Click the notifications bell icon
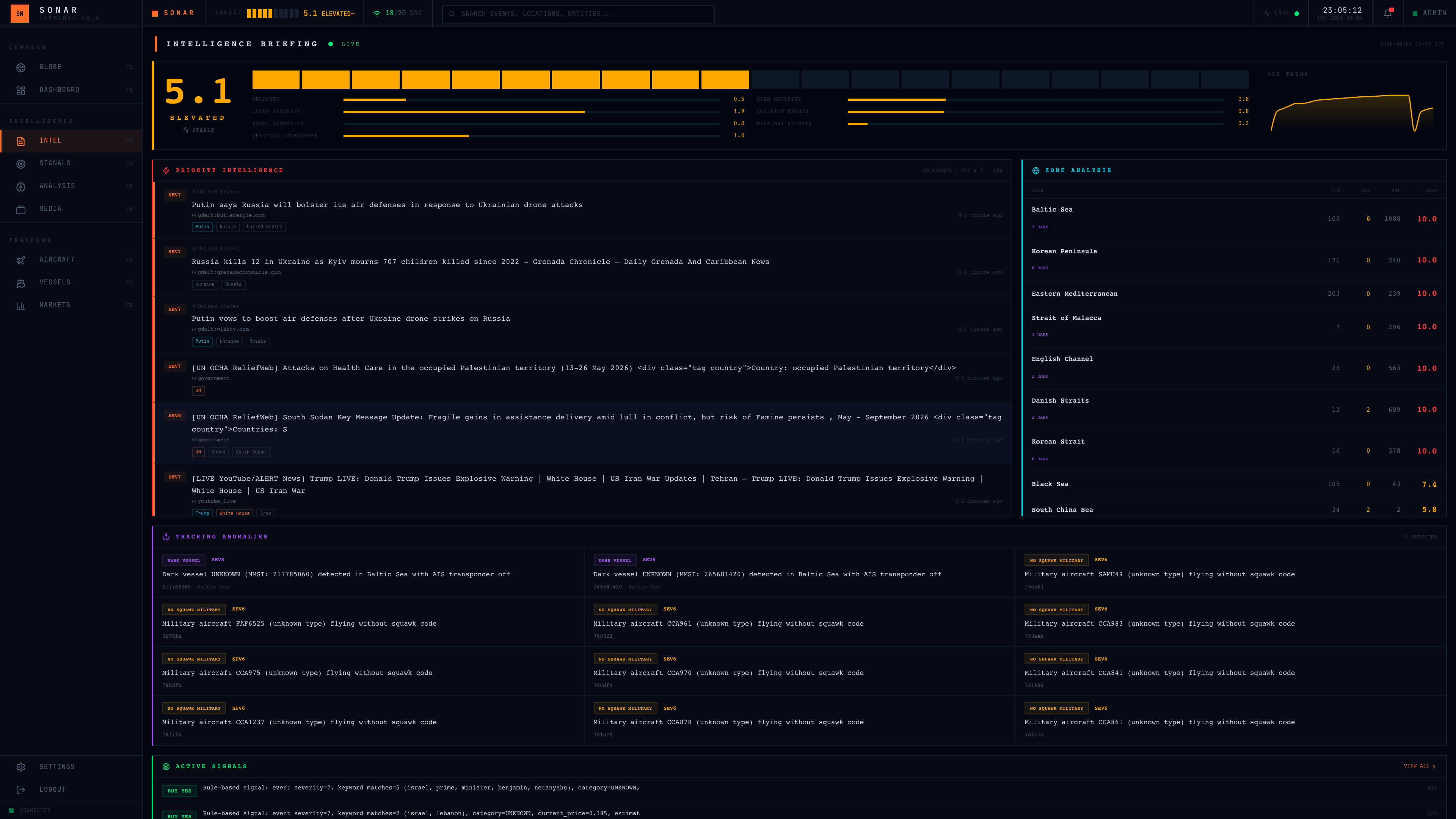Screen dimensions: 1456x819 1388,13
